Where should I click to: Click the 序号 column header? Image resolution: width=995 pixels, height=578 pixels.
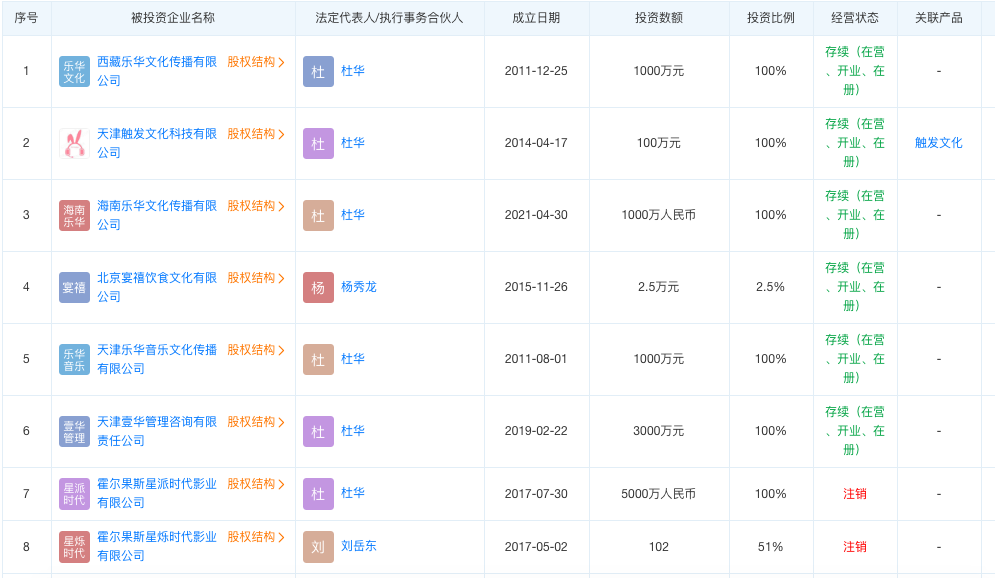[26, 18]
